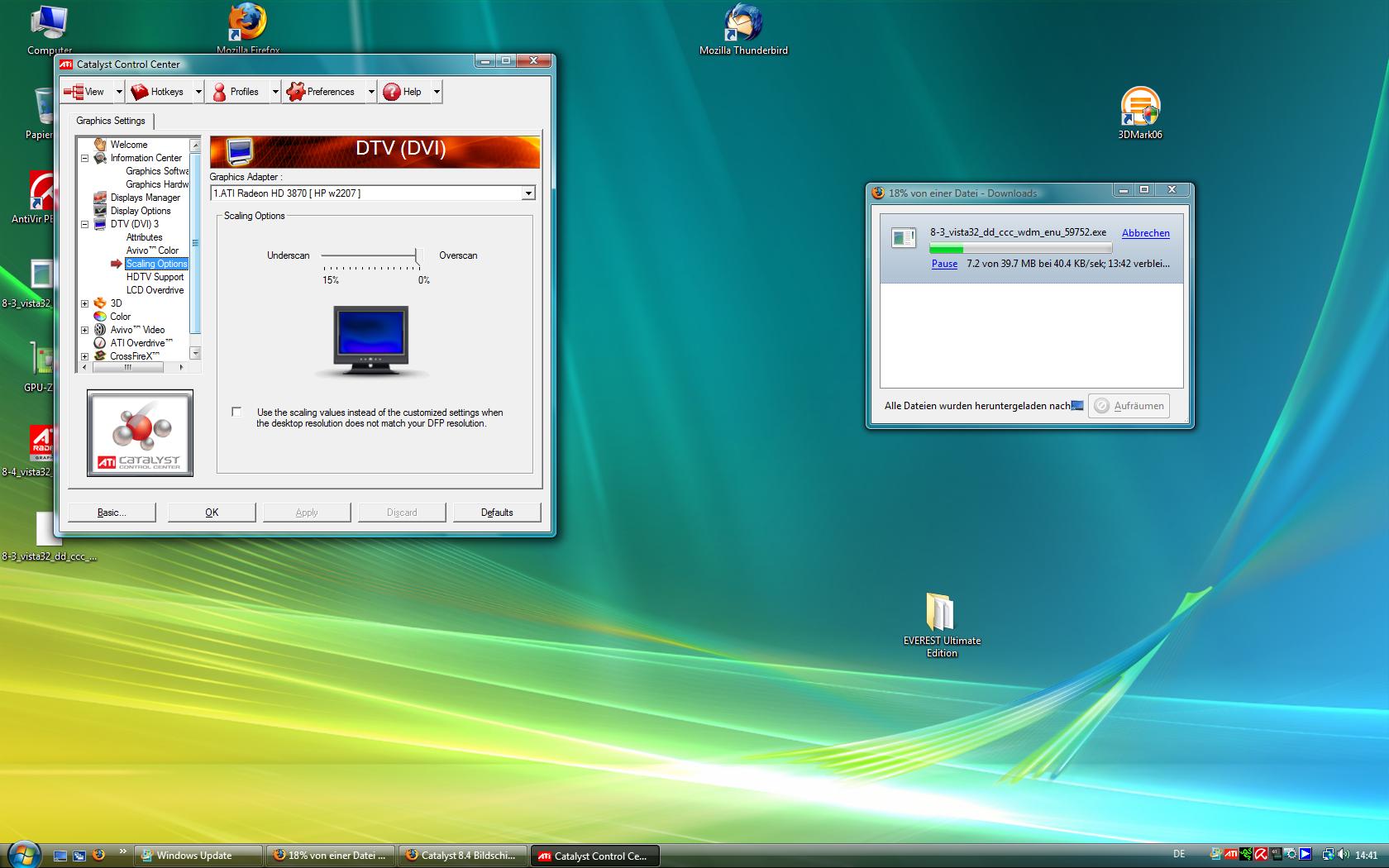
Task: Collapse the DTV (DVI) 3 tree node
Action: (x=84, y=224)
